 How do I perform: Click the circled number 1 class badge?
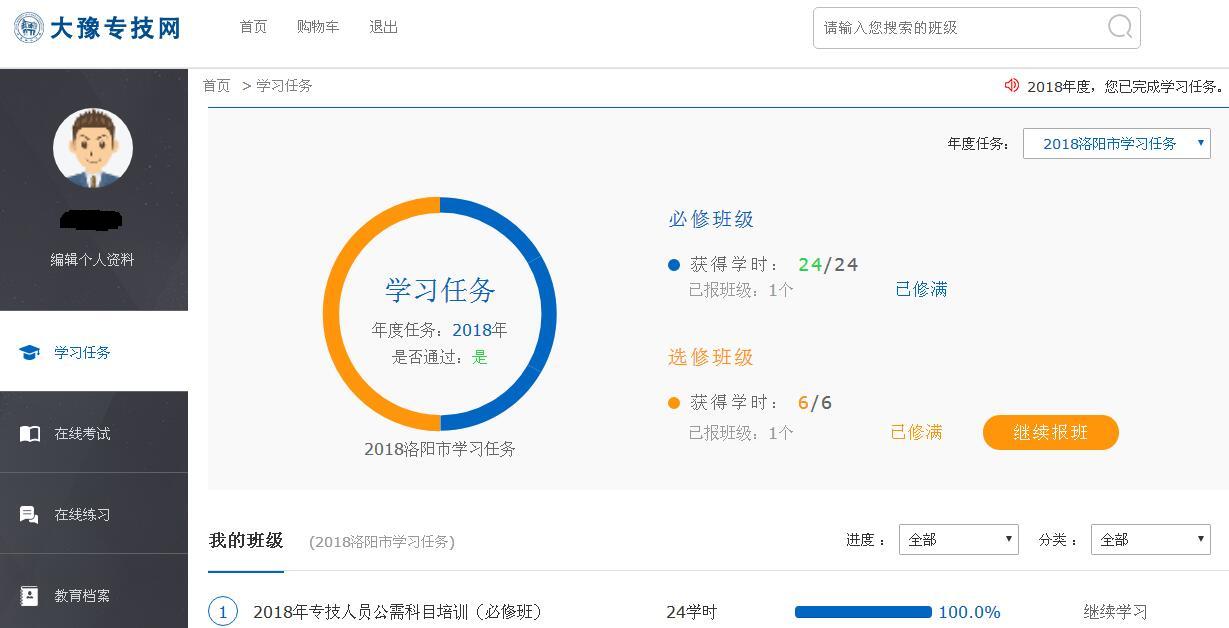223,611
